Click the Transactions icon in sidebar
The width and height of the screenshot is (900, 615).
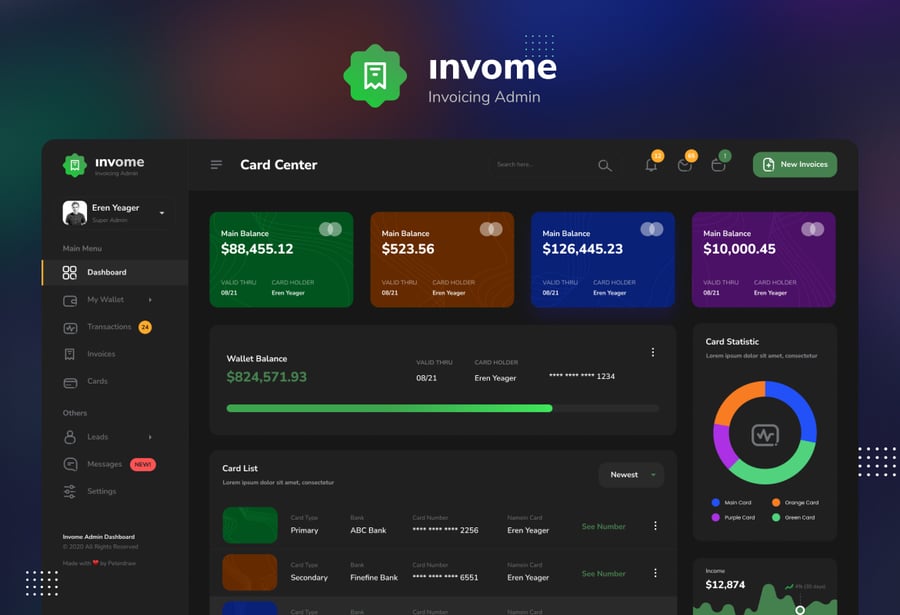tap(70, 327)
